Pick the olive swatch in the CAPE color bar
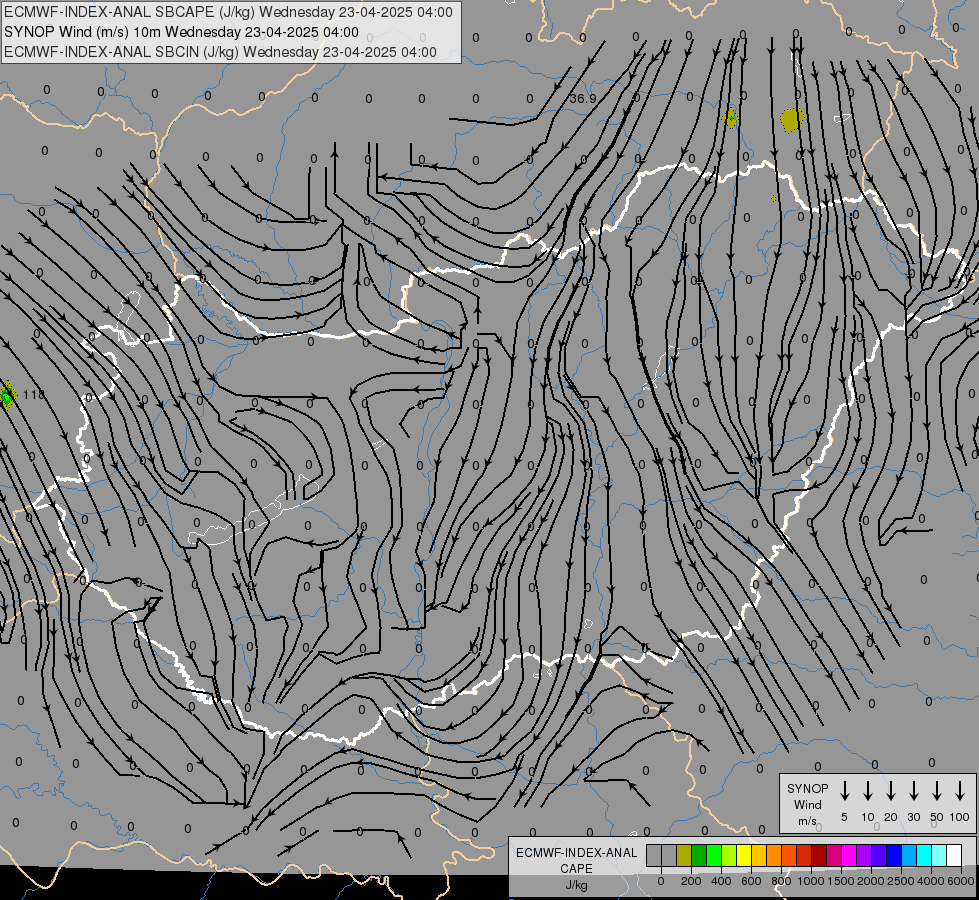Screen dimensions: 979x900 tap(684, 855)
